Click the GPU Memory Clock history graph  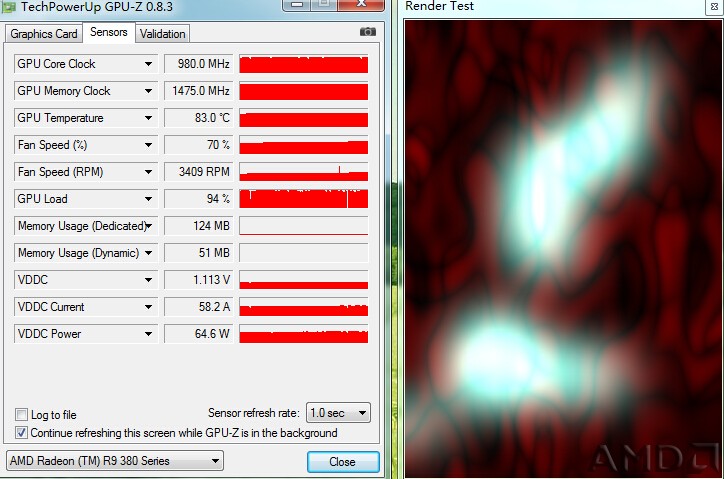point(304,91)
